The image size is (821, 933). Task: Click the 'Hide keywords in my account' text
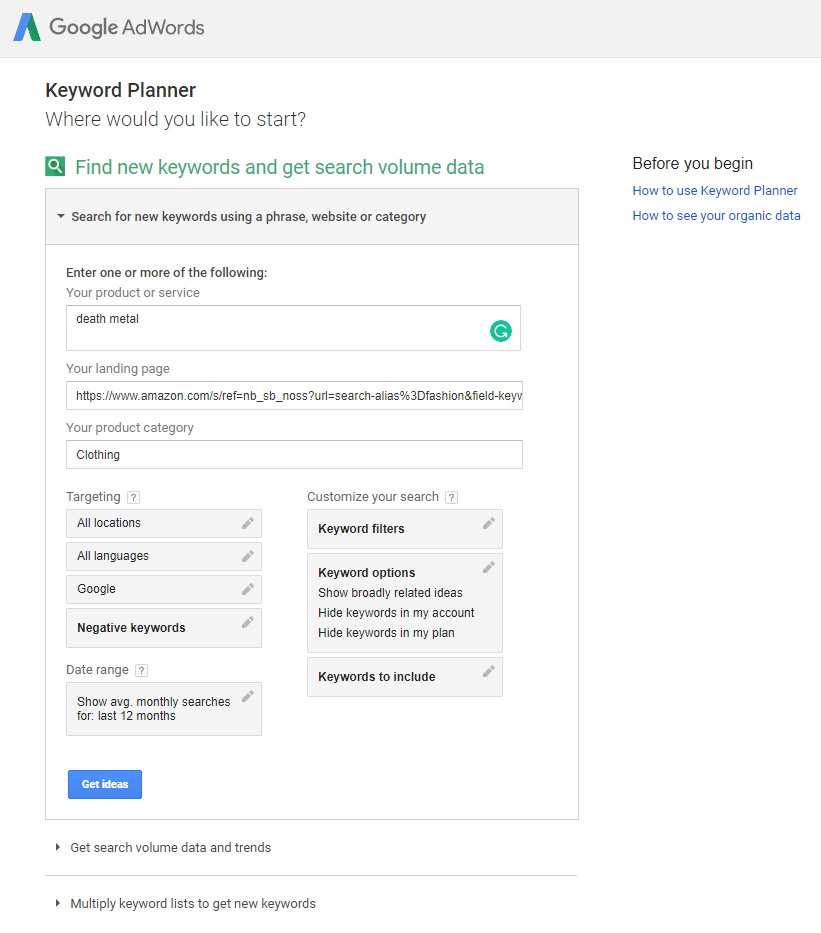coord(396,613)
